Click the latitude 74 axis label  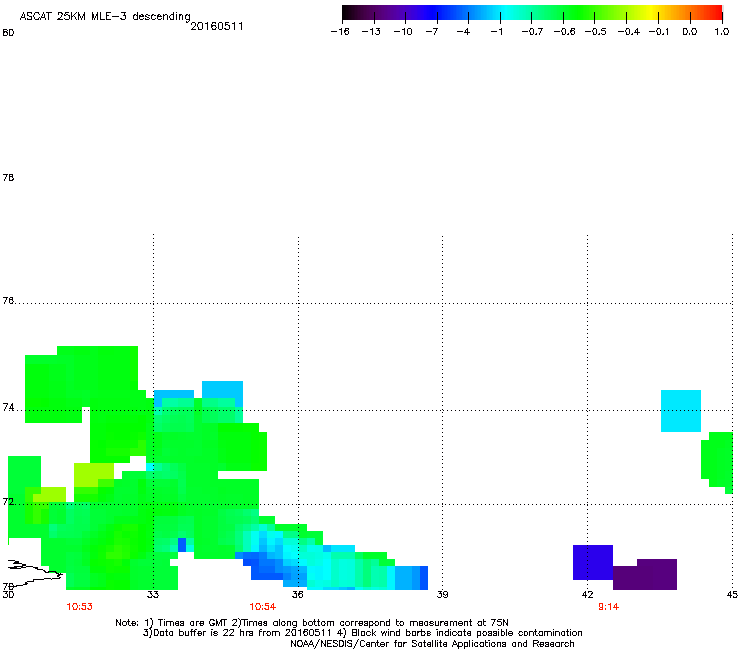point(8,407)
